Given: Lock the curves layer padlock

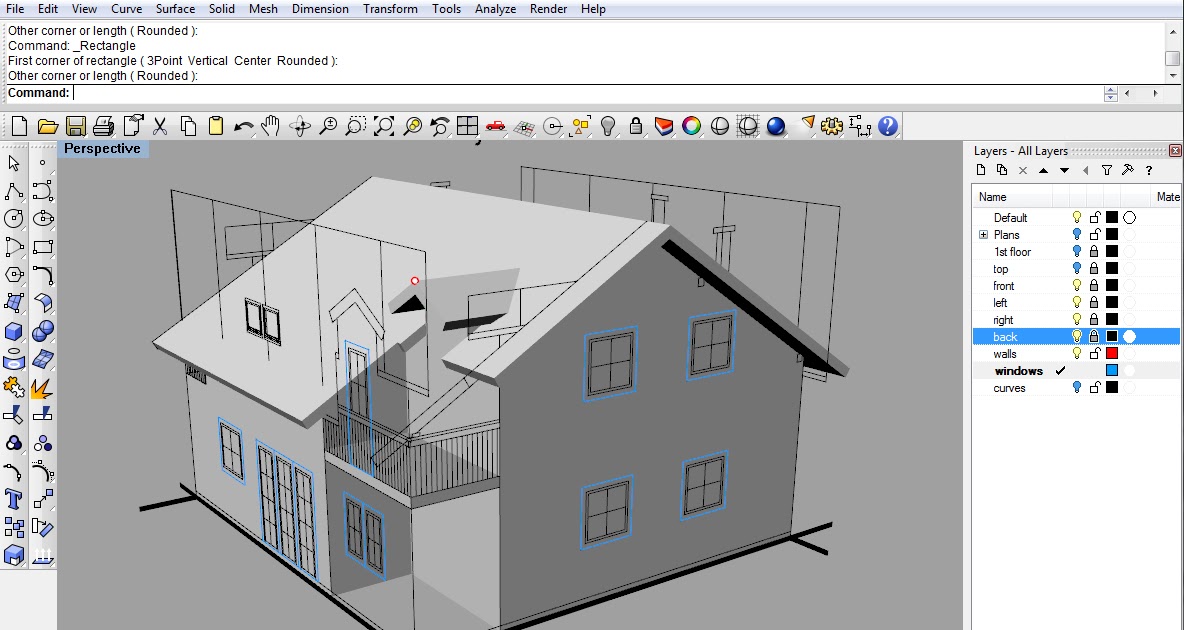Looking at the screenshot, I should pos(1094,388).
